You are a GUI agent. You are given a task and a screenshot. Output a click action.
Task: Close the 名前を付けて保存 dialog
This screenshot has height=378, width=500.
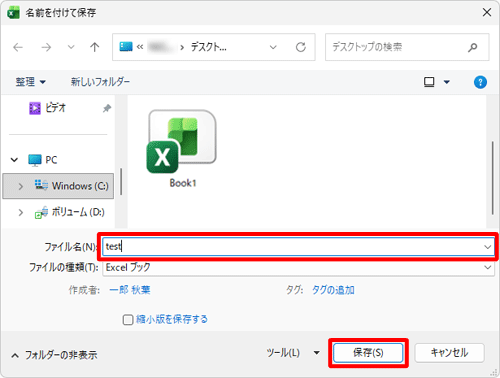(x=487, y=13)
